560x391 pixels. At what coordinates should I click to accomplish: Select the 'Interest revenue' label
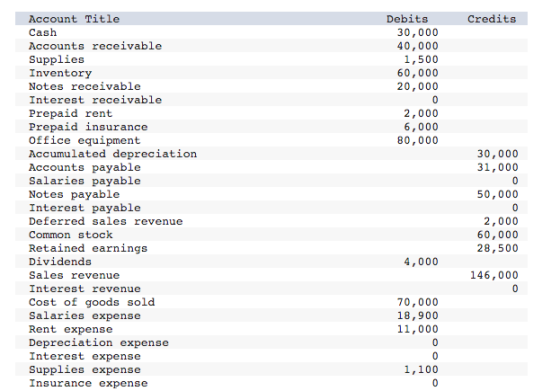point(85,289)
